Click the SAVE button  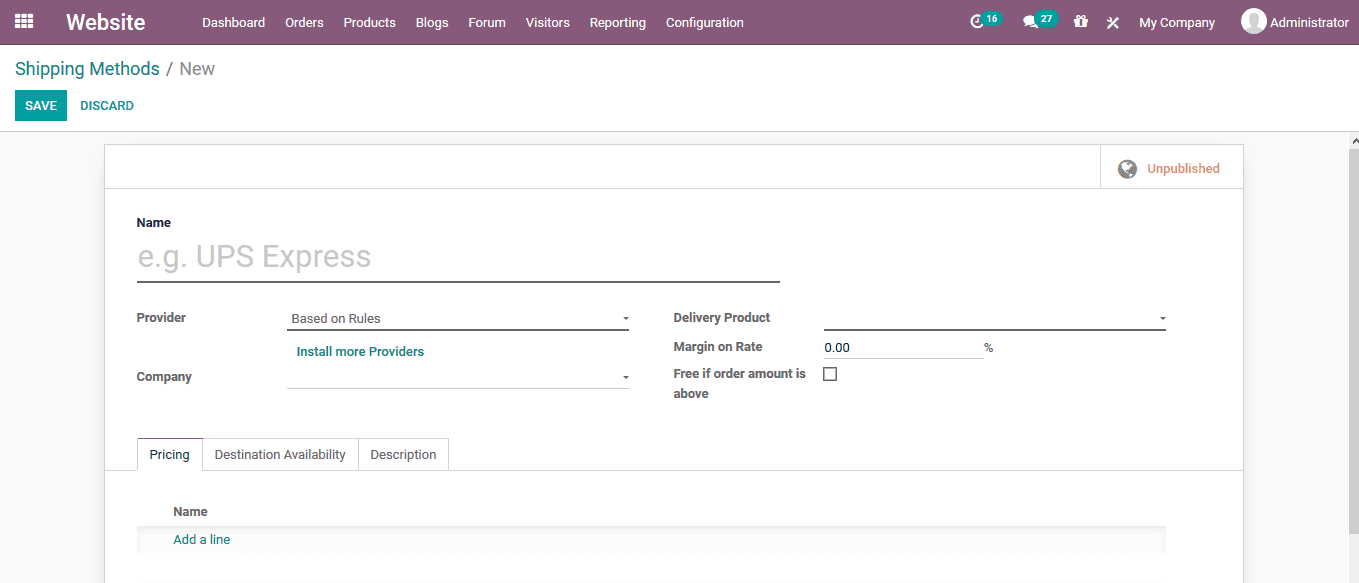coord(40,105)
